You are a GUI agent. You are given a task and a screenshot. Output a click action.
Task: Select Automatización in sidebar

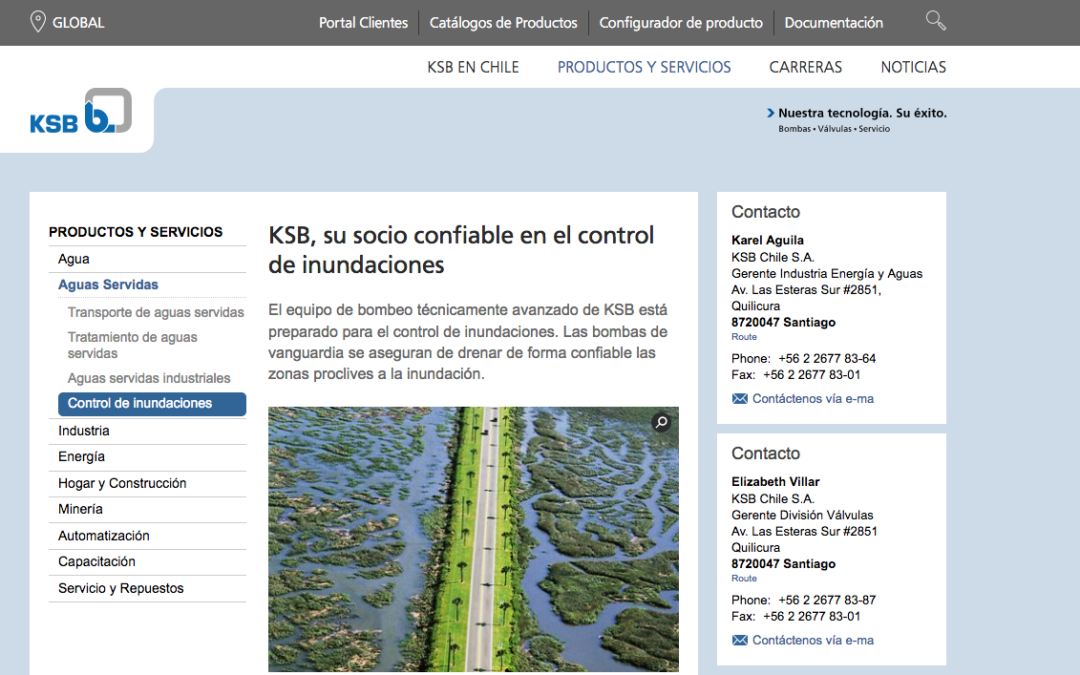[x=103, y=536]
